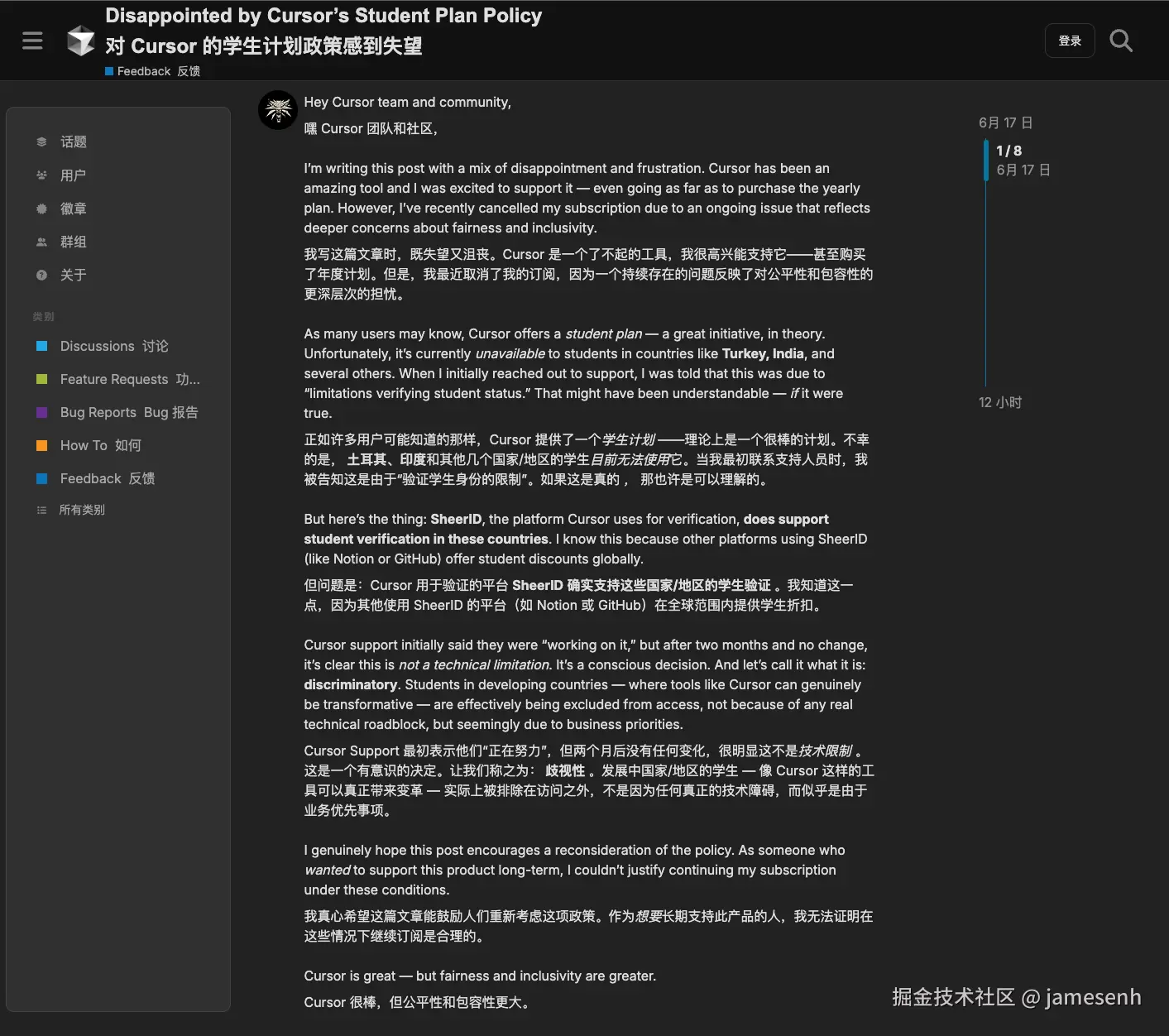Screen dimensions: 1169x1036
Task: Open the 用户 (Users) section
Action: tap(73, 175)
